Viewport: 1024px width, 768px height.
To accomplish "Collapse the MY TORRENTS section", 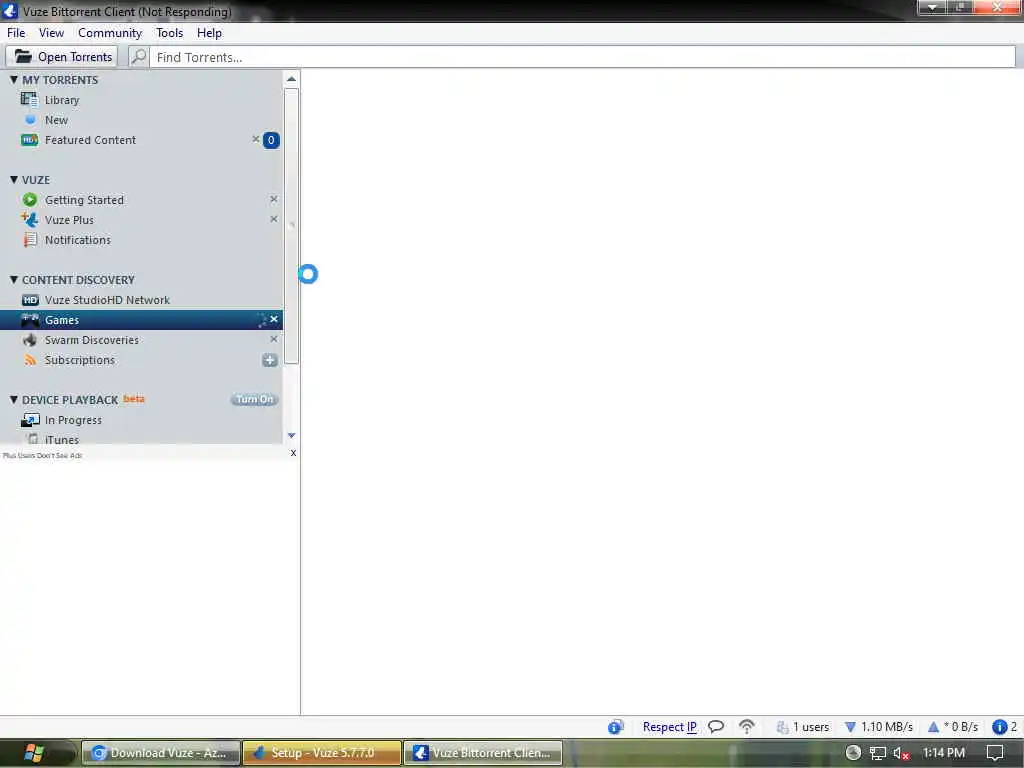I will [x=14, y=80].
